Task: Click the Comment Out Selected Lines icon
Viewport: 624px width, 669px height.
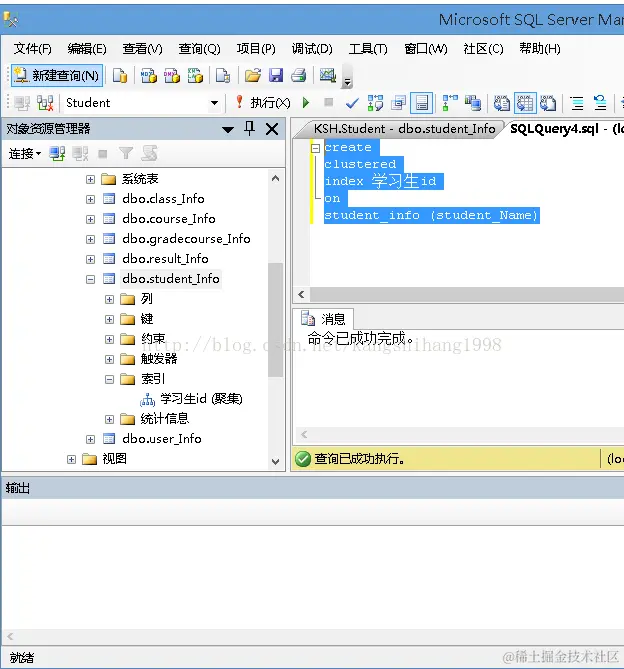Action: [x=577, y=103]
